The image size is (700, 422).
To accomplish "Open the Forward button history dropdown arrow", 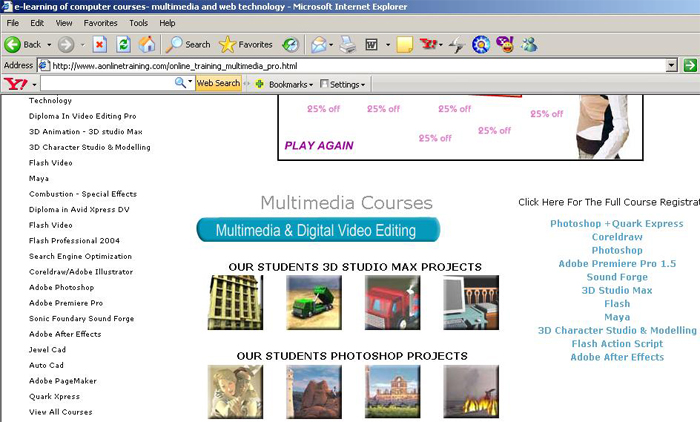I will (82, 45).
